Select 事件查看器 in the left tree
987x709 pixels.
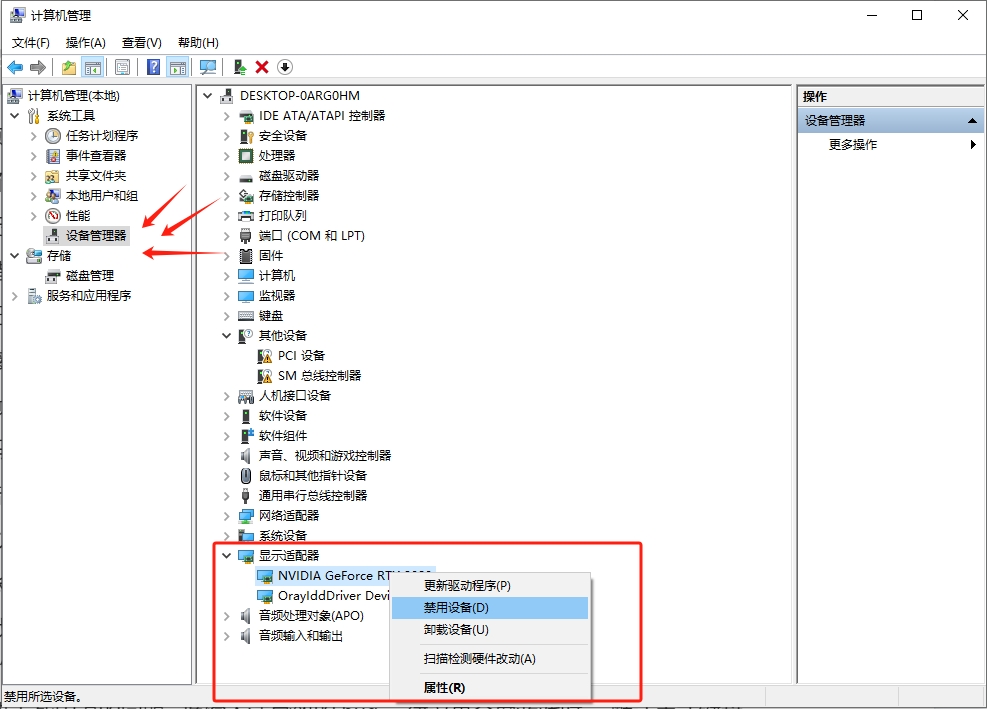pos(96,156)
